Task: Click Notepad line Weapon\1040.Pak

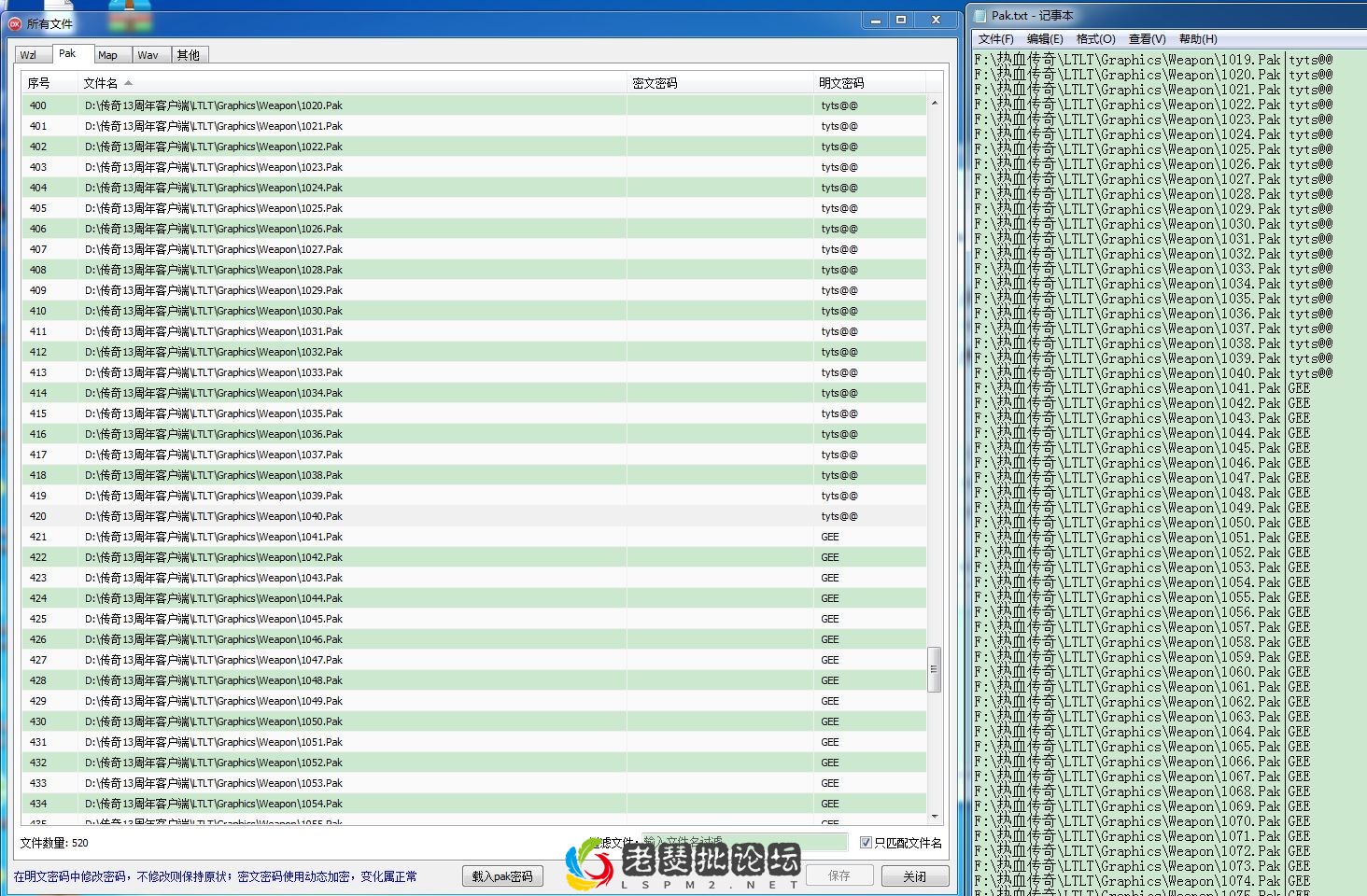Action: (1153, 373)
